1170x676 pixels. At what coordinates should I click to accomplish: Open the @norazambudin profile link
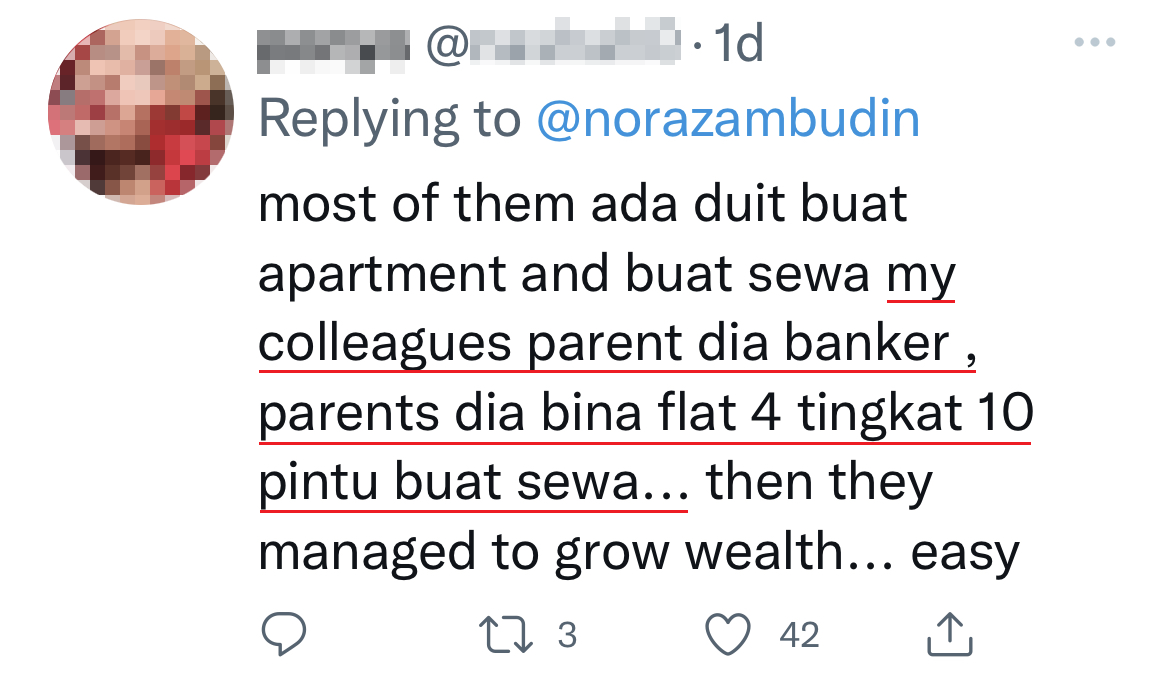pyautogui.click(x=728, y=119)
